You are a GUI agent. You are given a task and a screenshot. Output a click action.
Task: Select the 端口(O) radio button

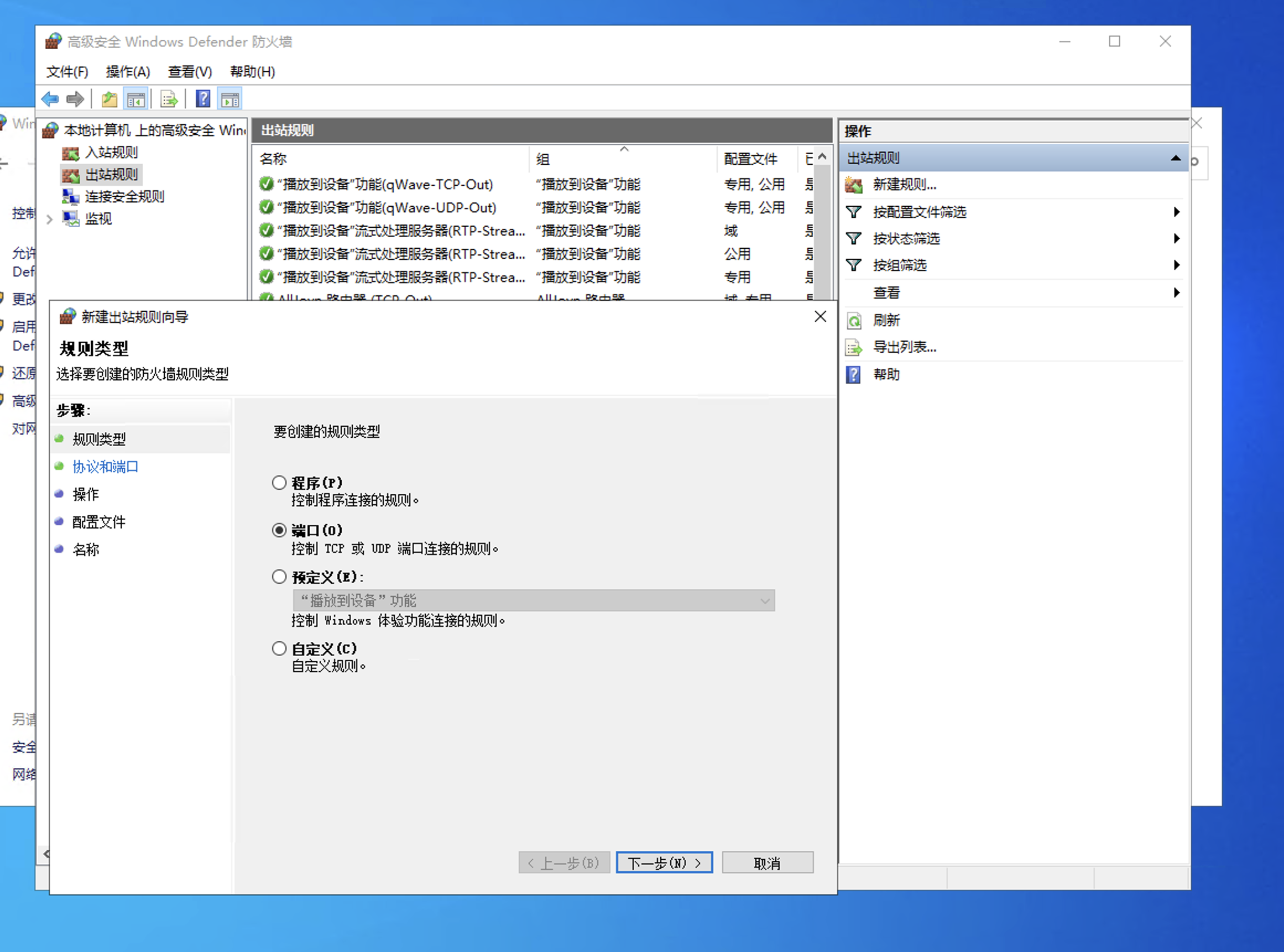279,530
